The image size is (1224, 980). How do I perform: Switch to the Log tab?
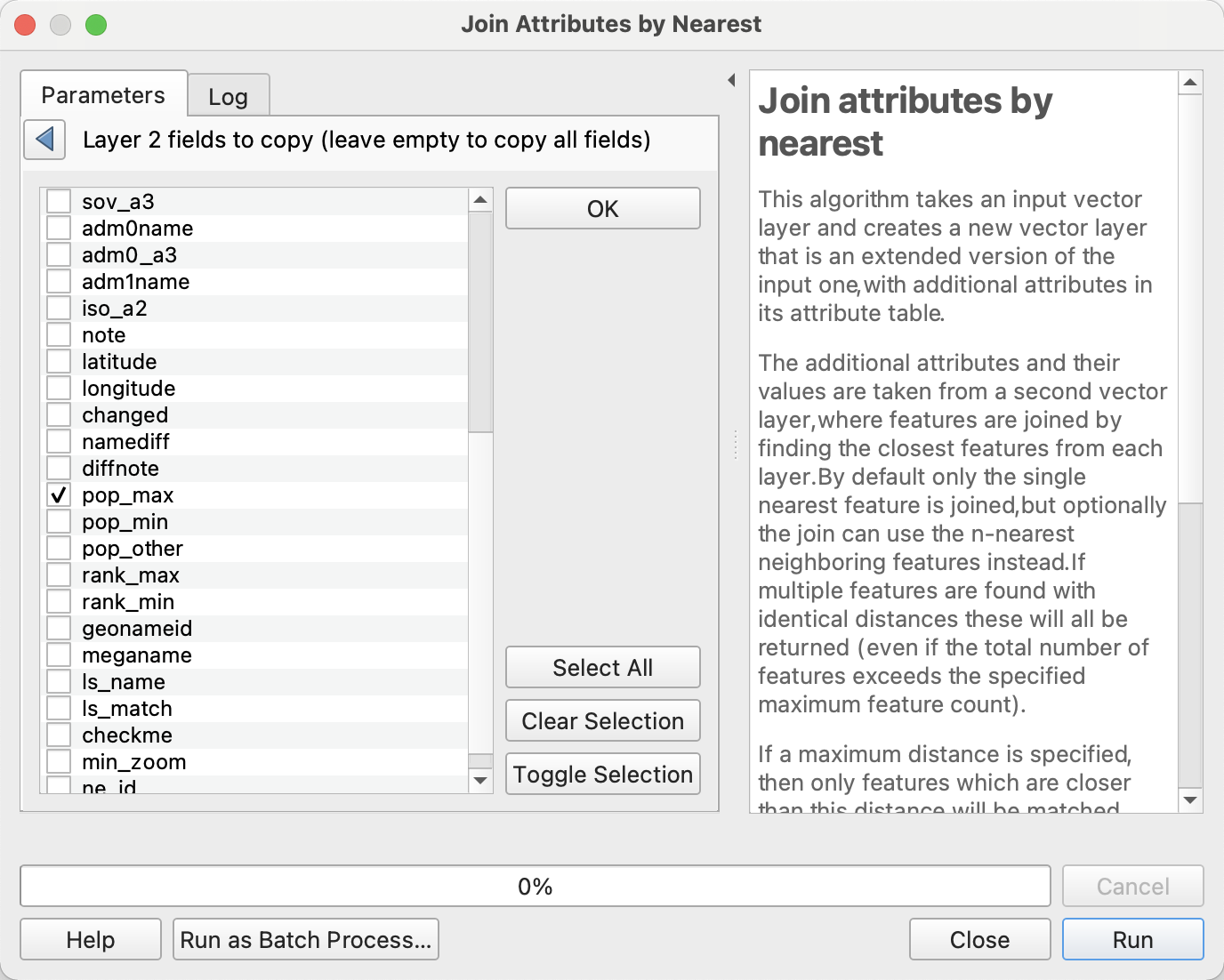click(228, 95)
